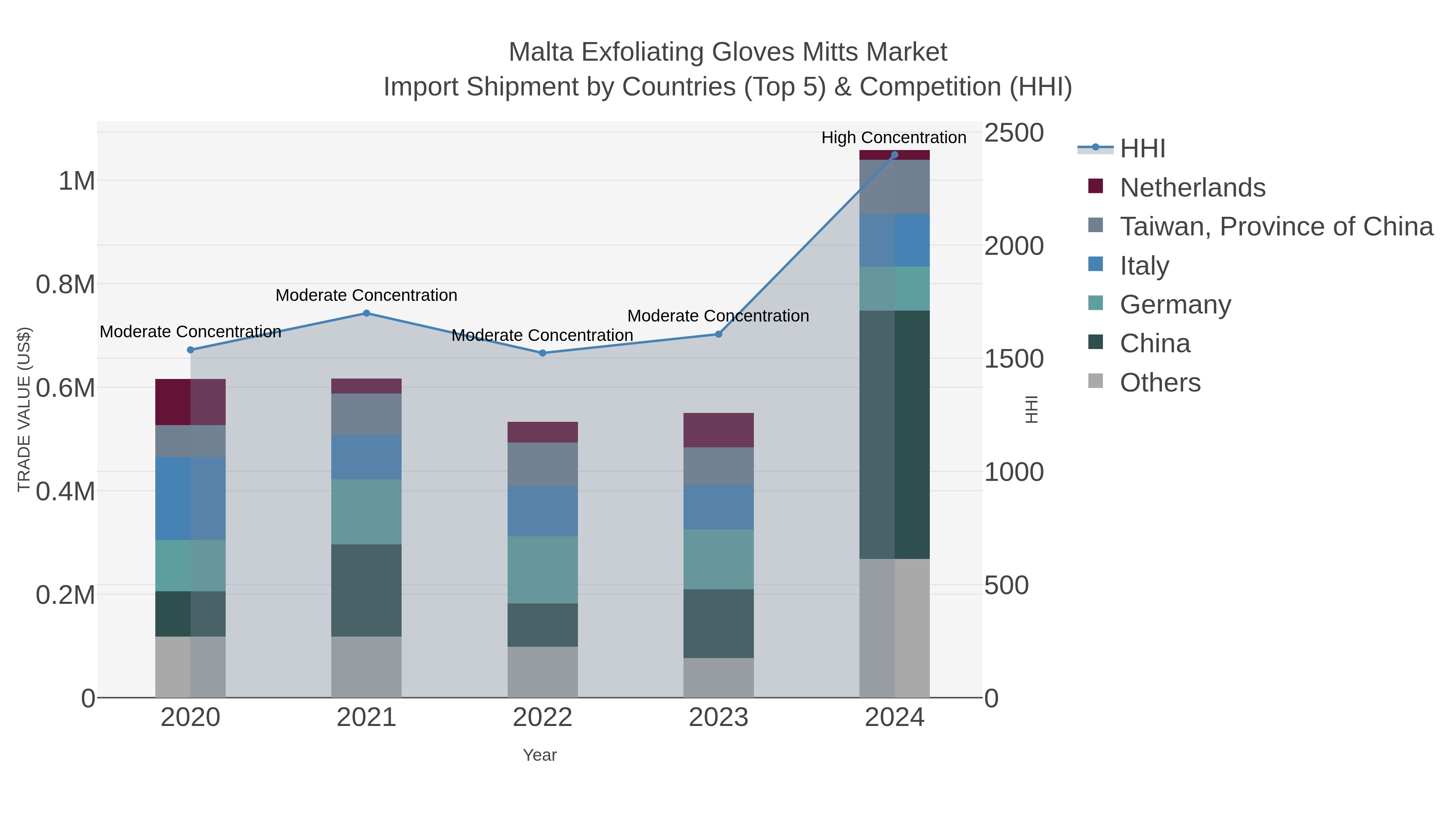Click the 1500 right axis tick label

coord(1014,359)
